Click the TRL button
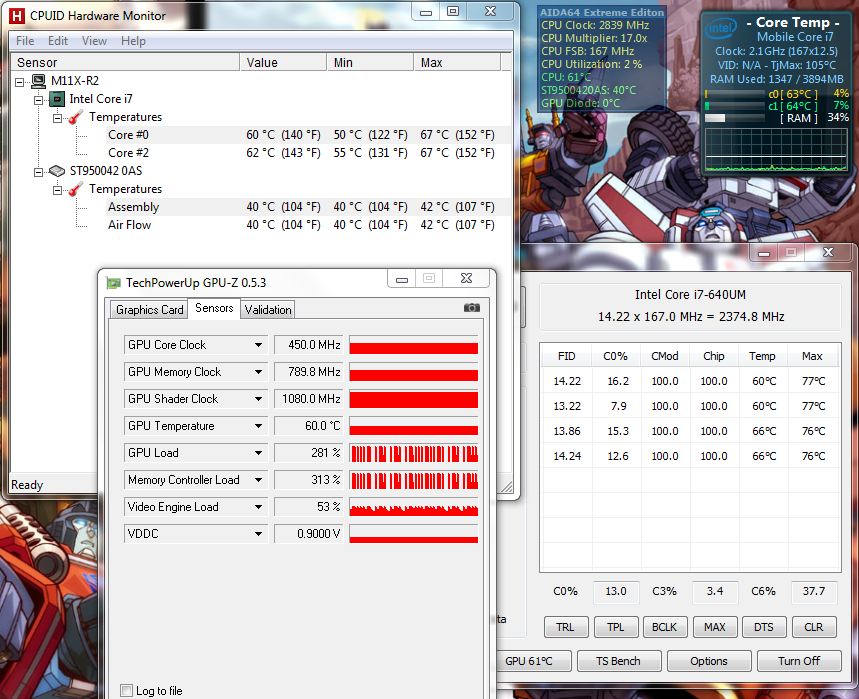This screenshot has height=699, width=859. pos(566,627)
